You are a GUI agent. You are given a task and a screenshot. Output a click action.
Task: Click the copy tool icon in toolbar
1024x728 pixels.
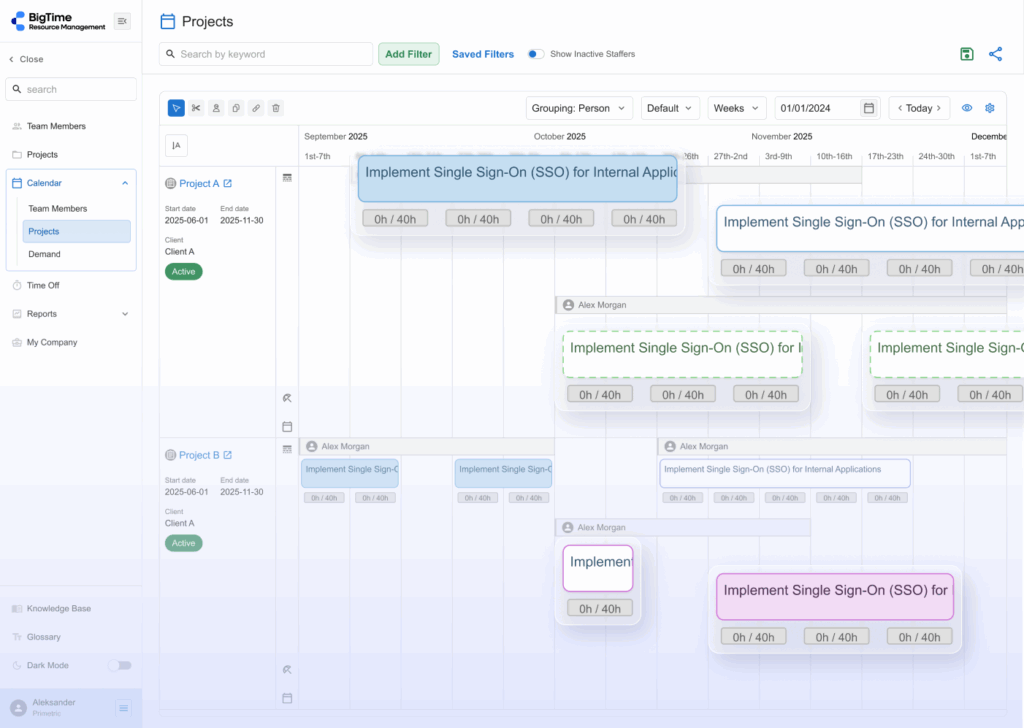(236, 108)
